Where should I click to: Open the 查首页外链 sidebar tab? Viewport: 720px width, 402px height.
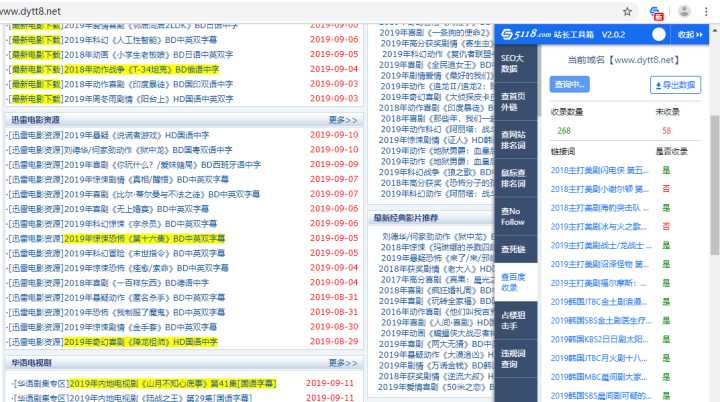(x=516, y=102)
